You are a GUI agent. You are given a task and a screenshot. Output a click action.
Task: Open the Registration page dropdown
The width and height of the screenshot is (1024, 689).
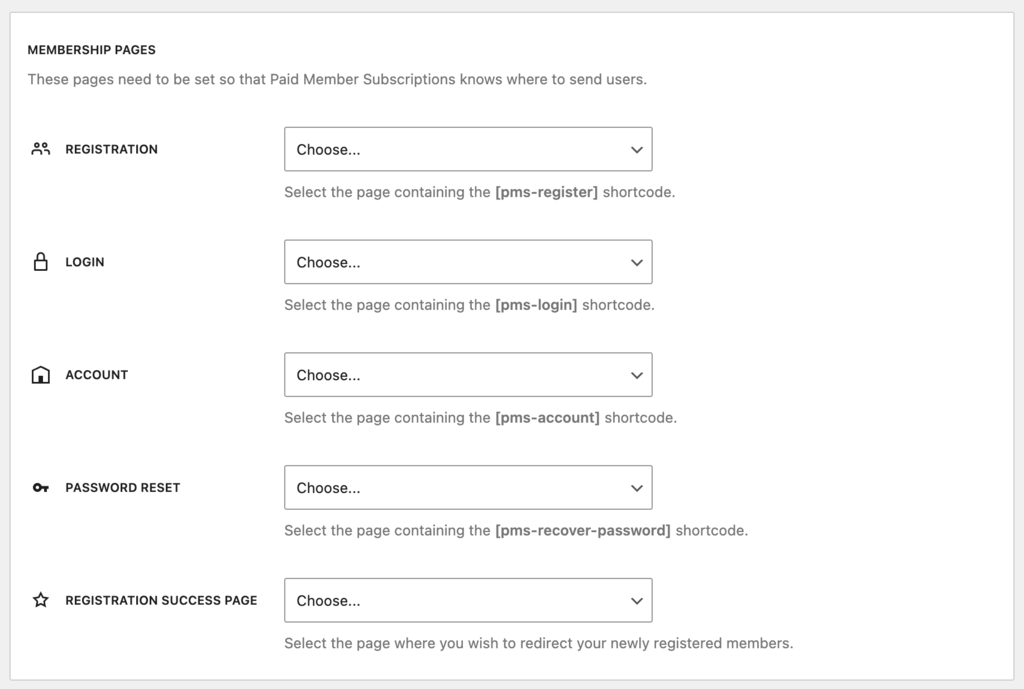coord(468,148)
